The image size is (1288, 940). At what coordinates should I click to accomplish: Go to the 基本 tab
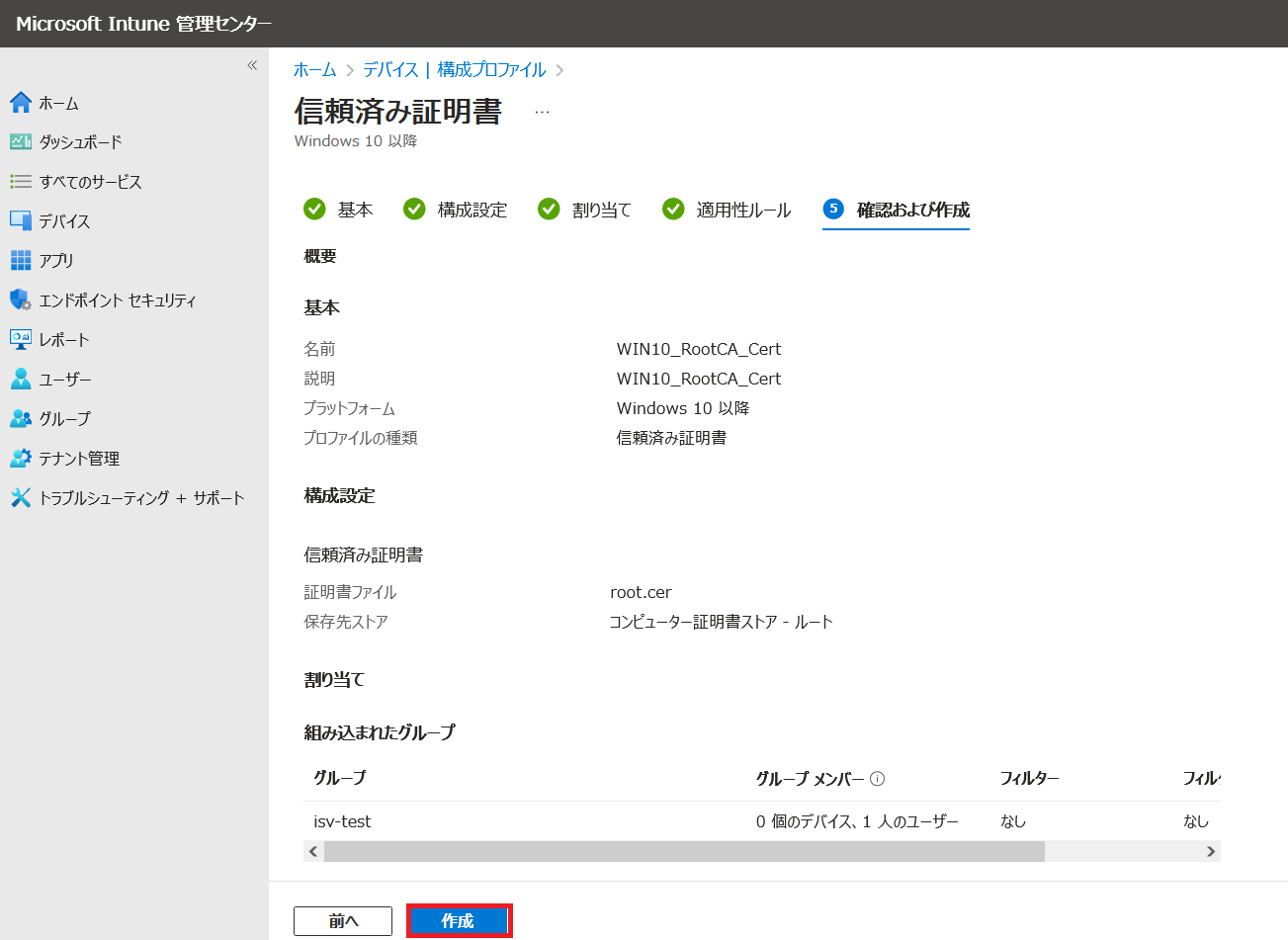tap(339, 210)
